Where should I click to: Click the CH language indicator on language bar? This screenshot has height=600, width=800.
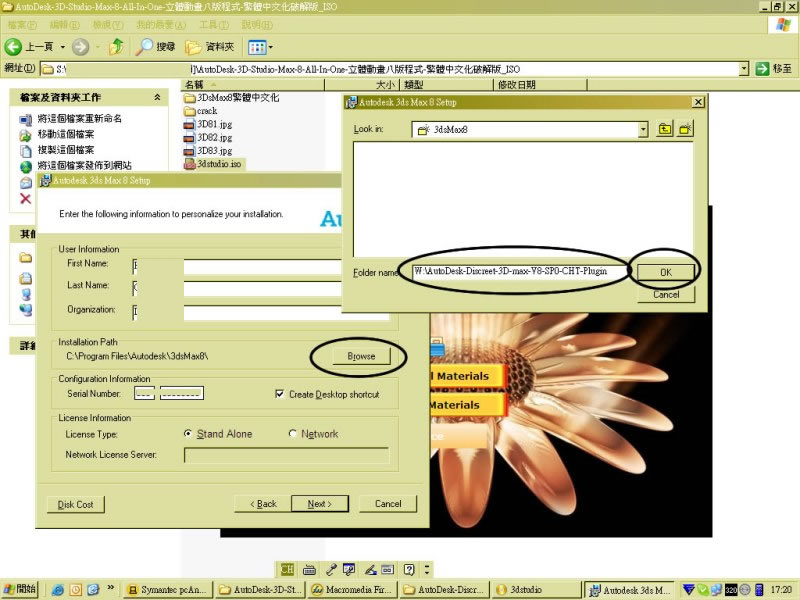click(287, 569)
